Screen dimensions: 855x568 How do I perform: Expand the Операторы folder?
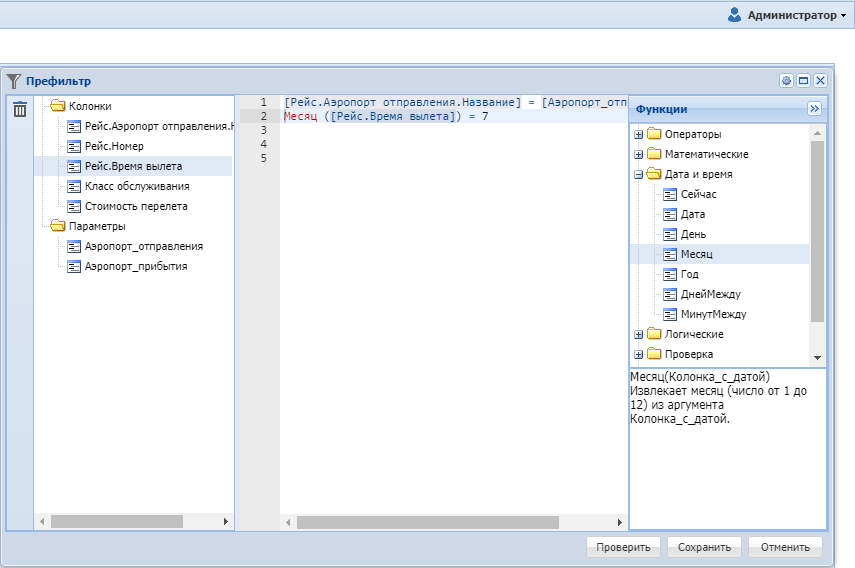pos(638,134)
